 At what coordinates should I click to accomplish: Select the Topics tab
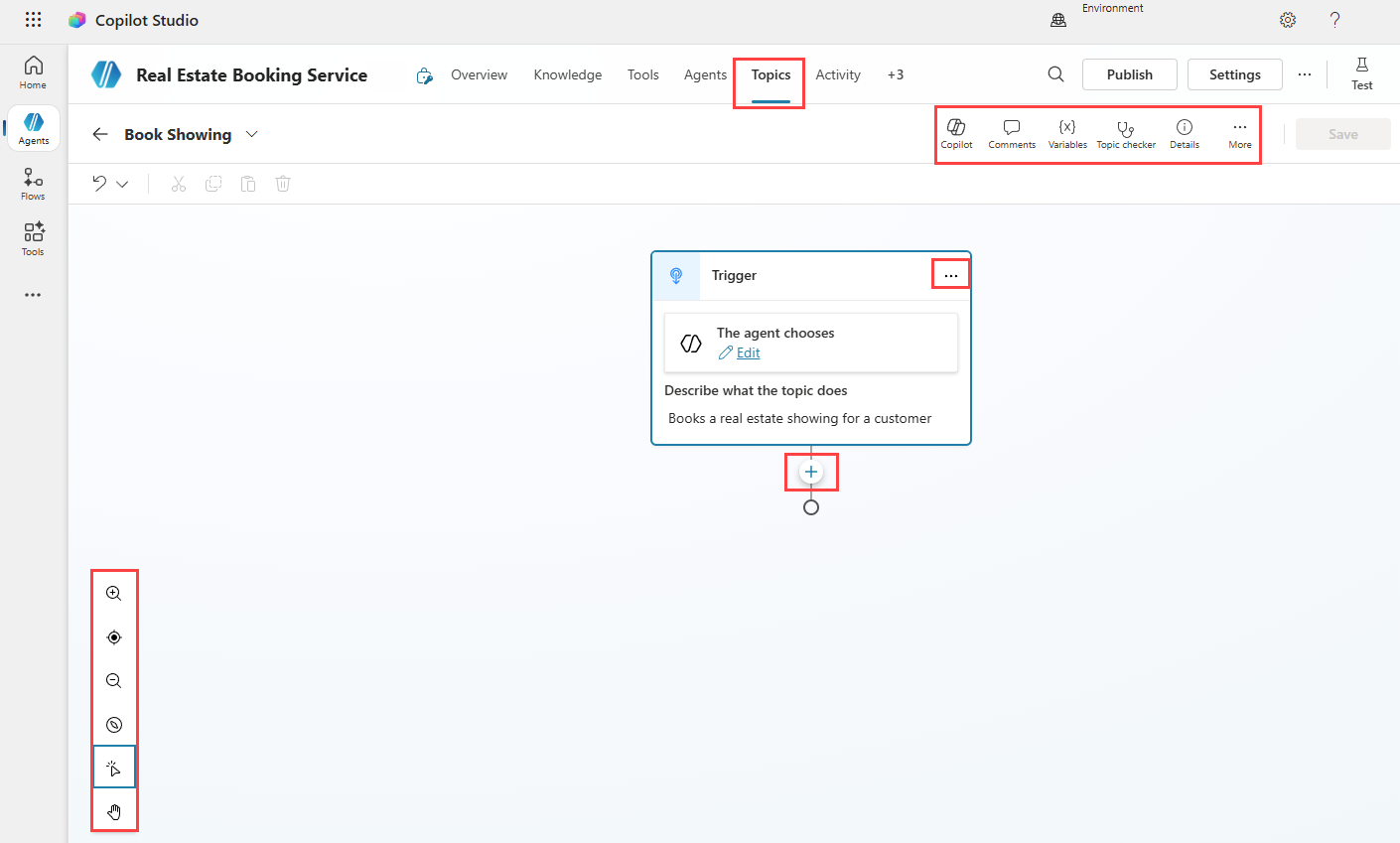tap(770, 74)
